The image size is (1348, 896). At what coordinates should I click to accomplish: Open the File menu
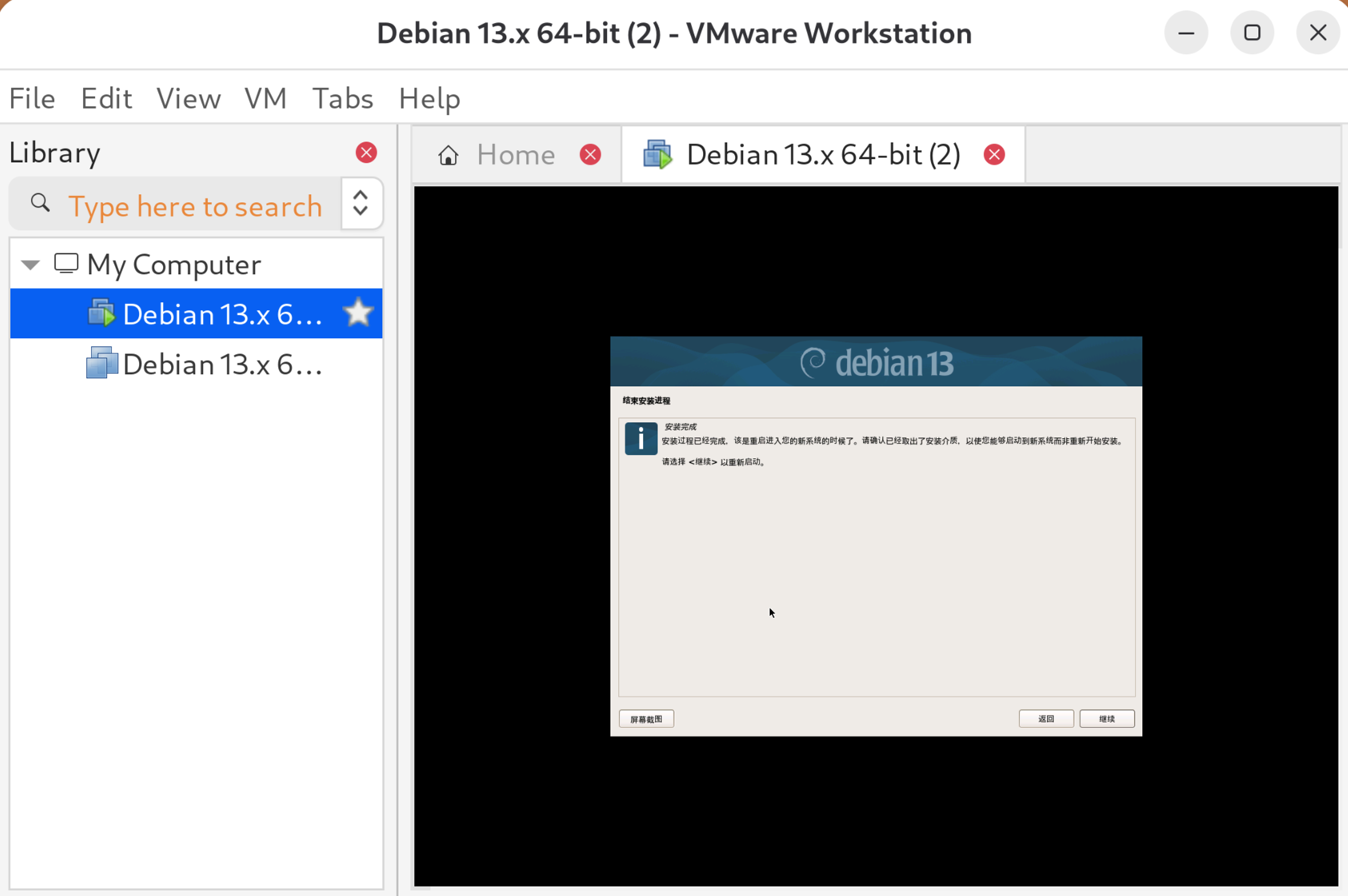(x=32, y=98)
